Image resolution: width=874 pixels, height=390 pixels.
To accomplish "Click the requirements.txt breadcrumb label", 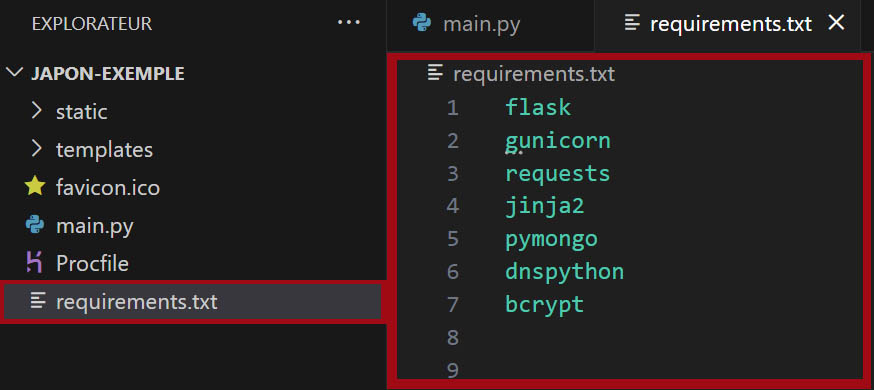I will pos(533,74).
